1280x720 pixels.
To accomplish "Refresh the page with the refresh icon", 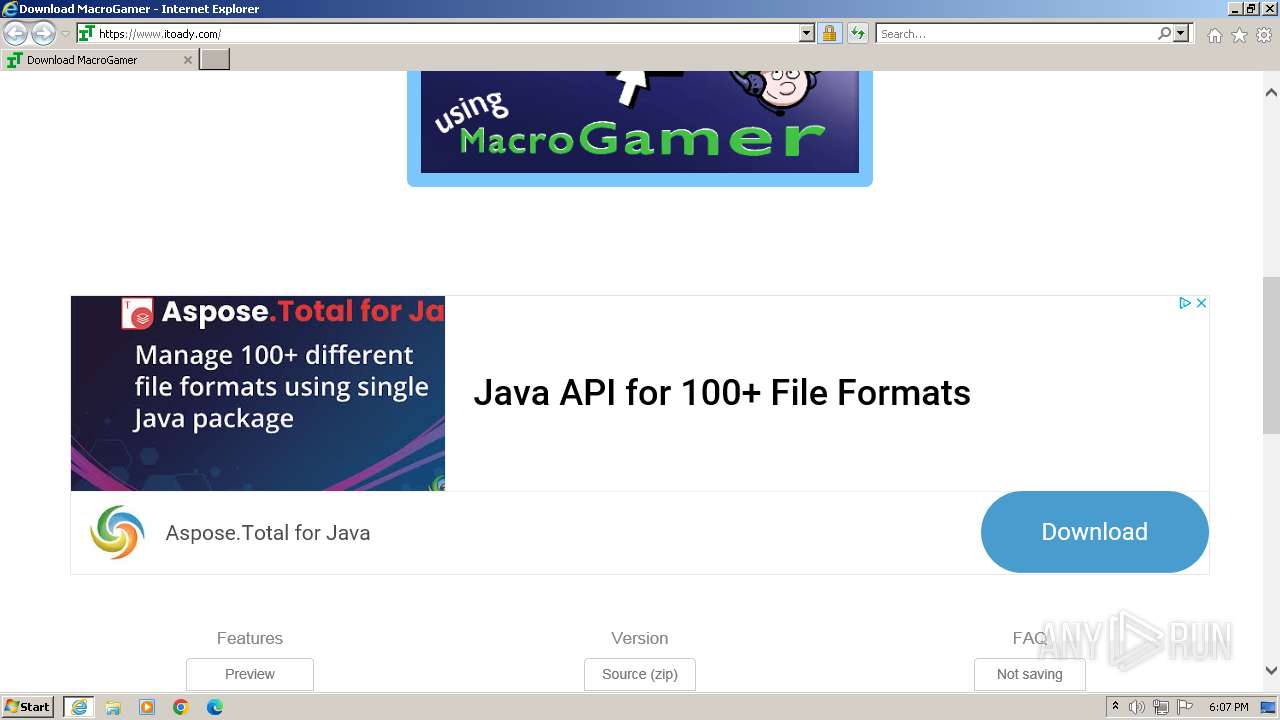I will coord(857,34).
